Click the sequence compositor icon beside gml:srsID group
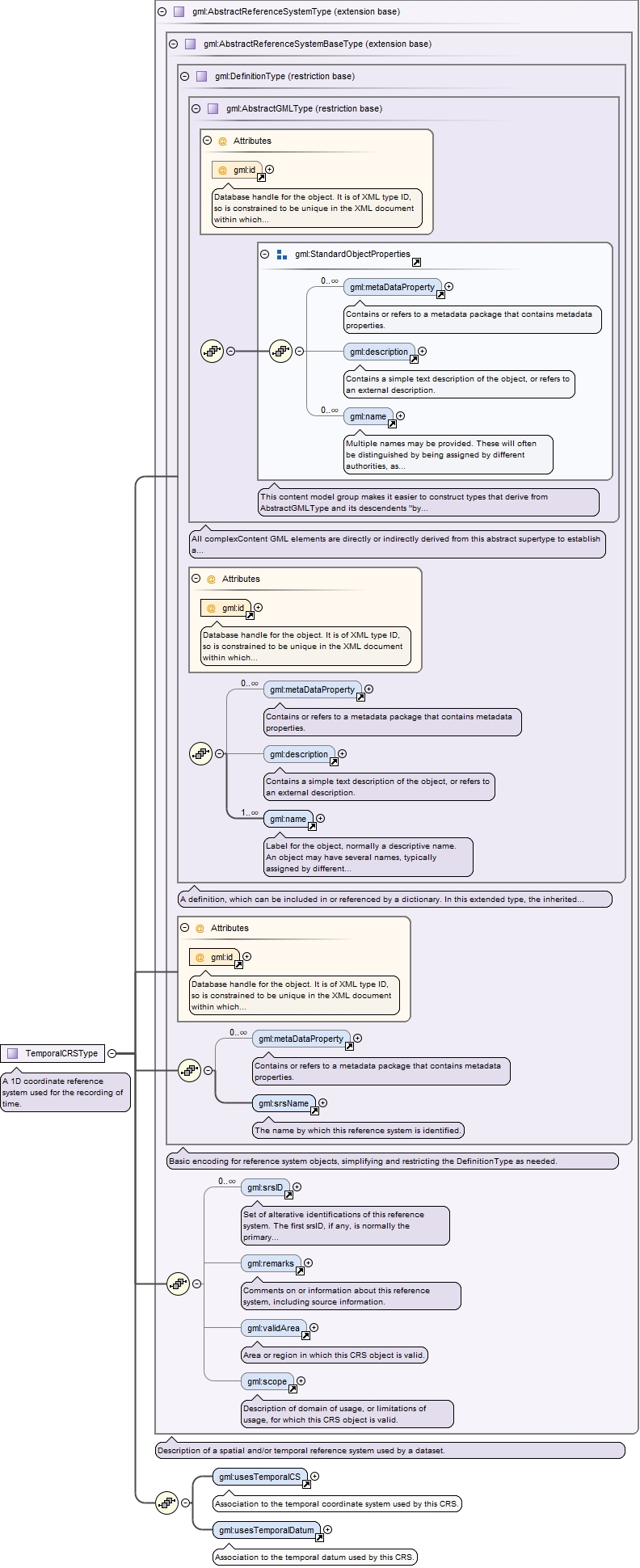 click(x=179, y=1283)
